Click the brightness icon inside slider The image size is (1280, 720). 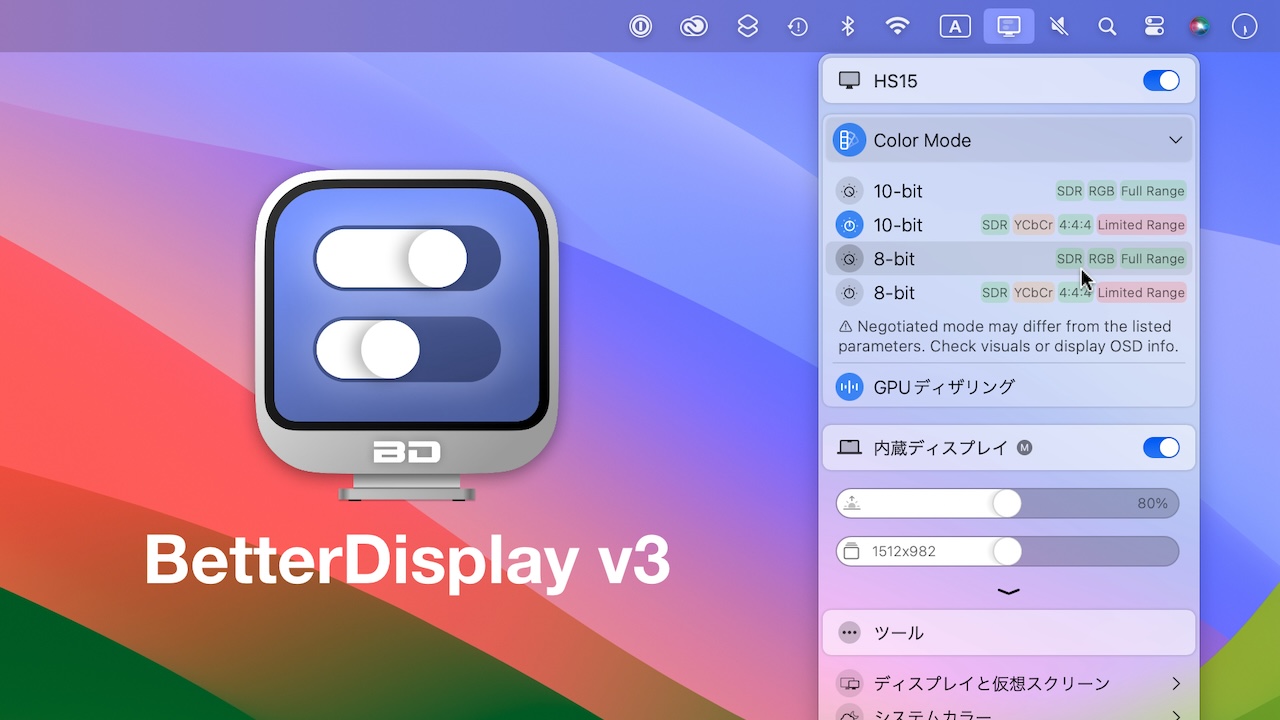tap(851, 503)
